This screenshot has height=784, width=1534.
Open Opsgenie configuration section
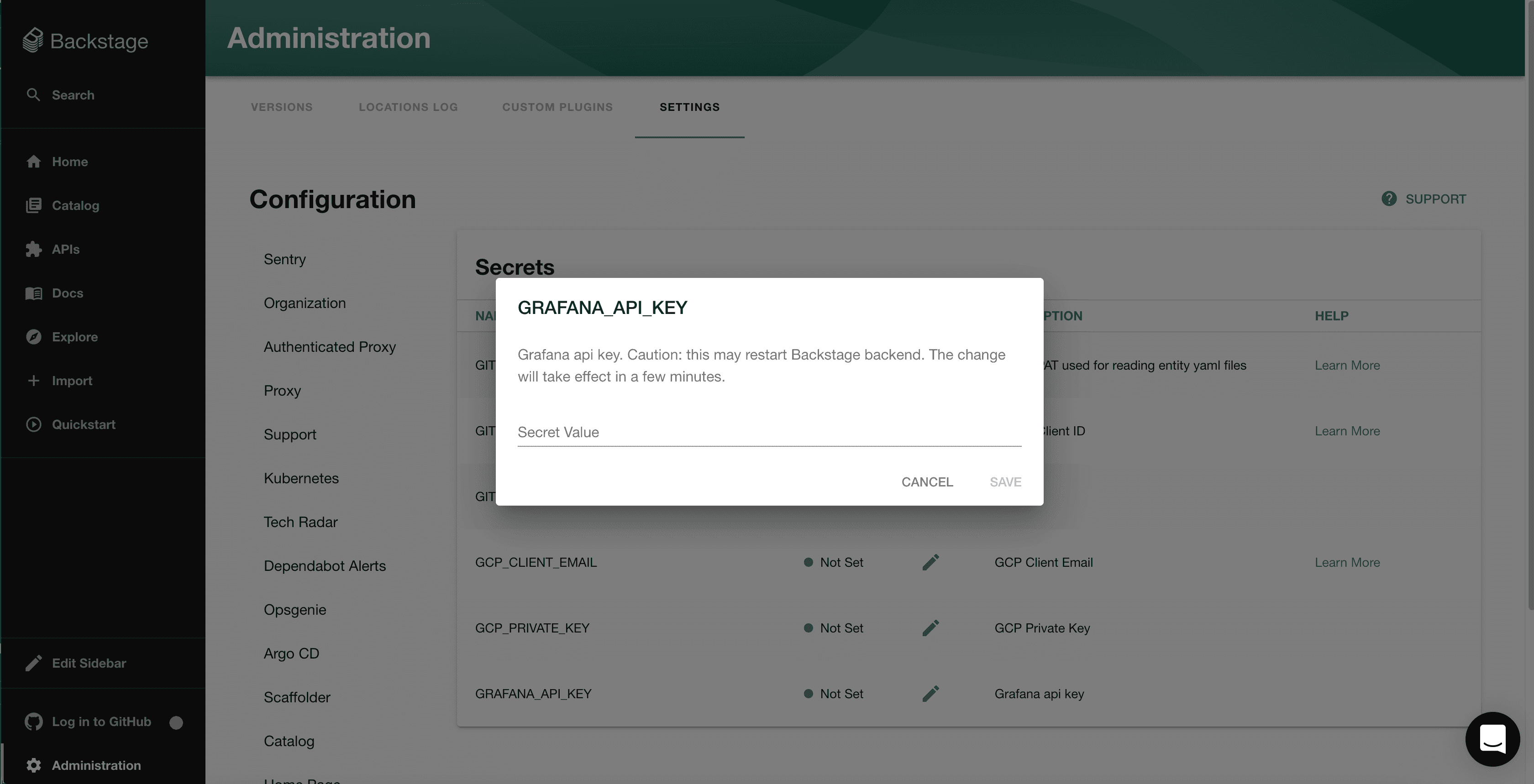(295, 610)
